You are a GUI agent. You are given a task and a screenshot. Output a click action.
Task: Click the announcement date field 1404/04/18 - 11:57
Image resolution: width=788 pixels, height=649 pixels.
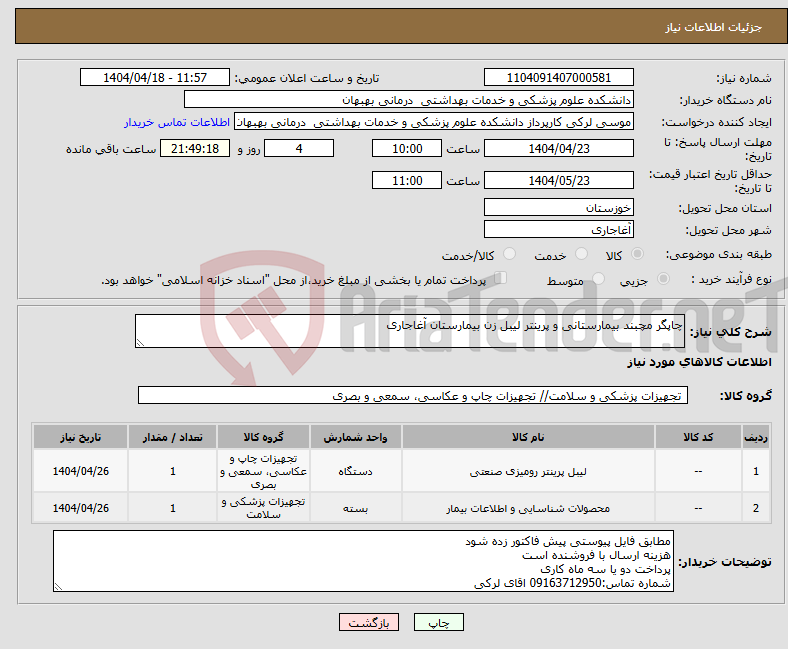point(155,77)
